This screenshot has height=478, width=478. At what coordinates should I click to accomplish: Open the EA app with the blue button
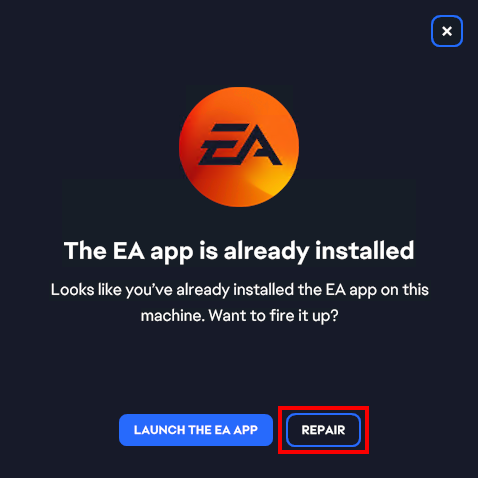tap(196, 430)
